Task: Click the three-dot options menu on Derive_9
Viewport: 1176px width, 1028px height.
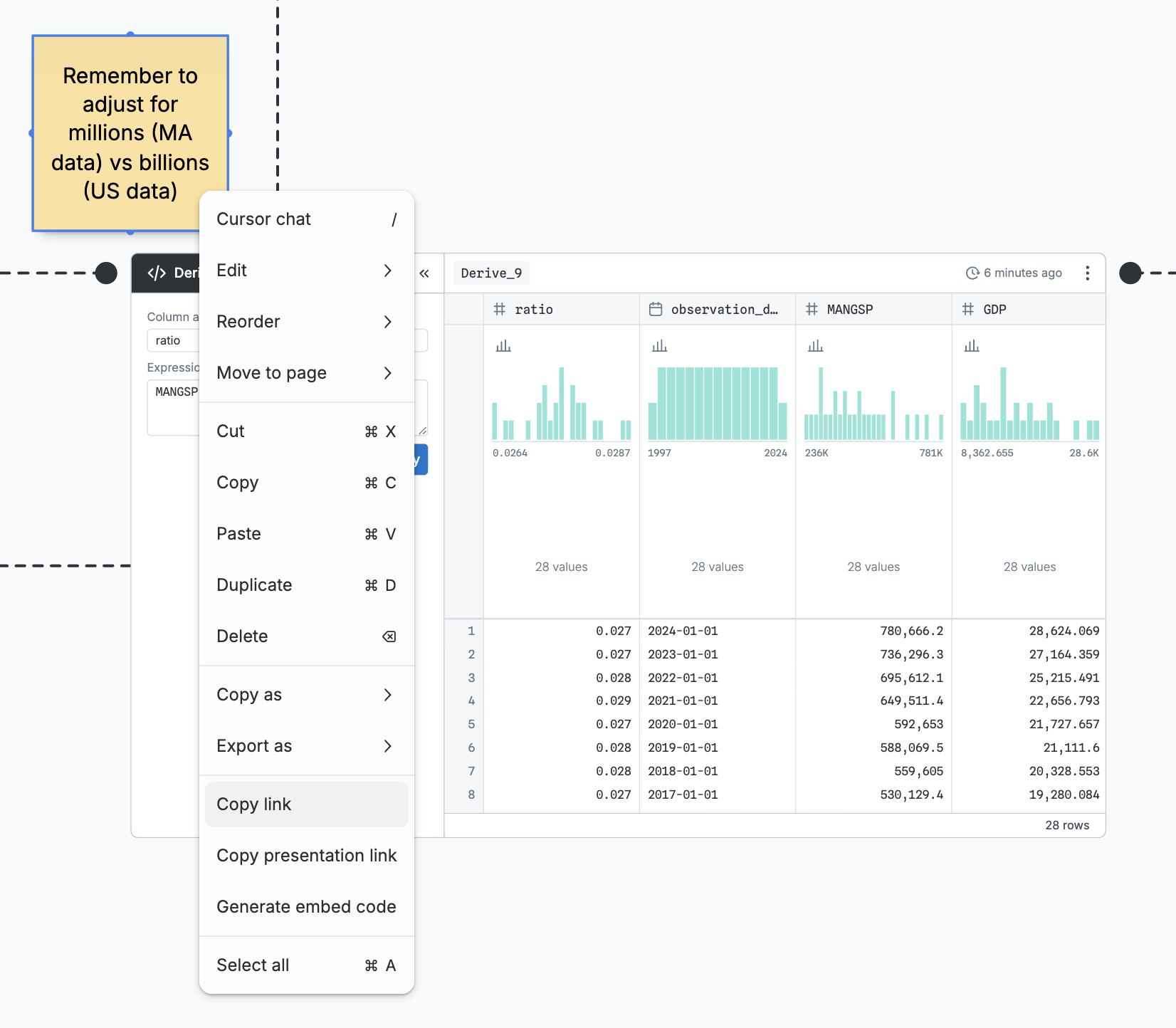Action: [1087, 273]
